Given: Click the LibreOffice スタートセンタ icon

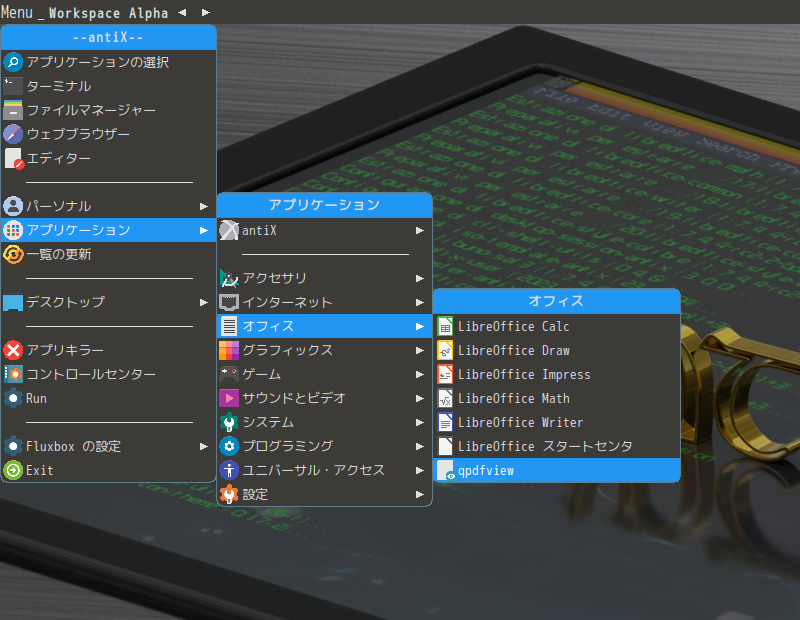Looking at the screenshot, I should click(445, 447).
